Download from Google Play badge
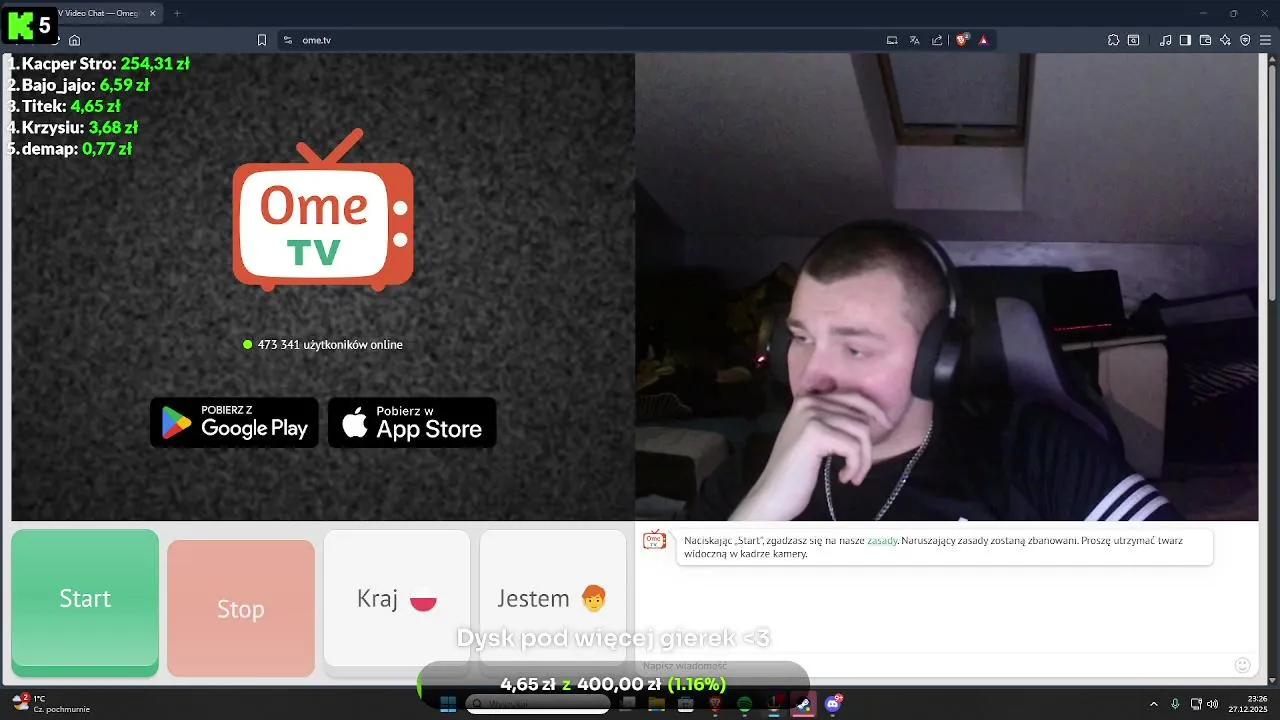This screenshot has height=720, width=1280. point(234,422)
